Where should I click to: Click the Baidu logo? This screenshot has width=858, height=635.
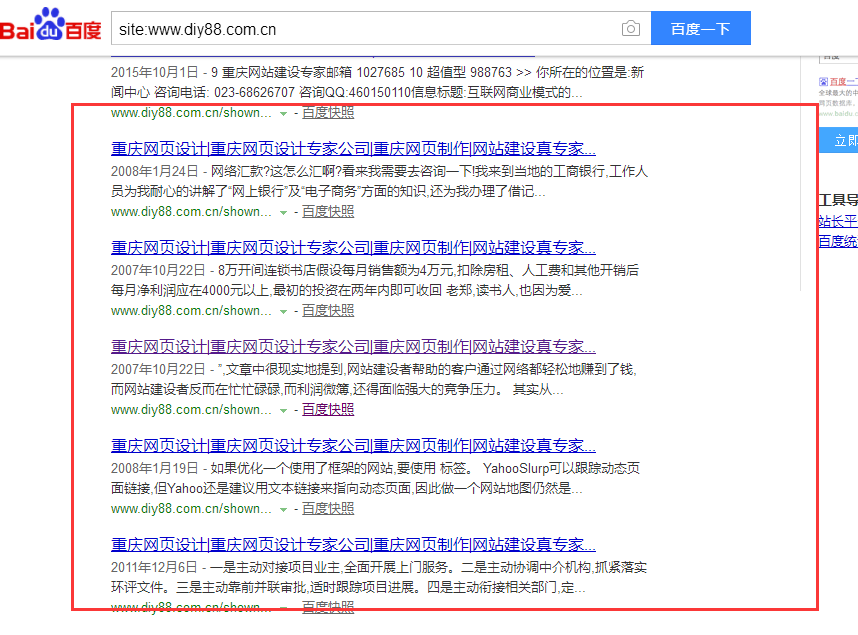click(50, 25)
